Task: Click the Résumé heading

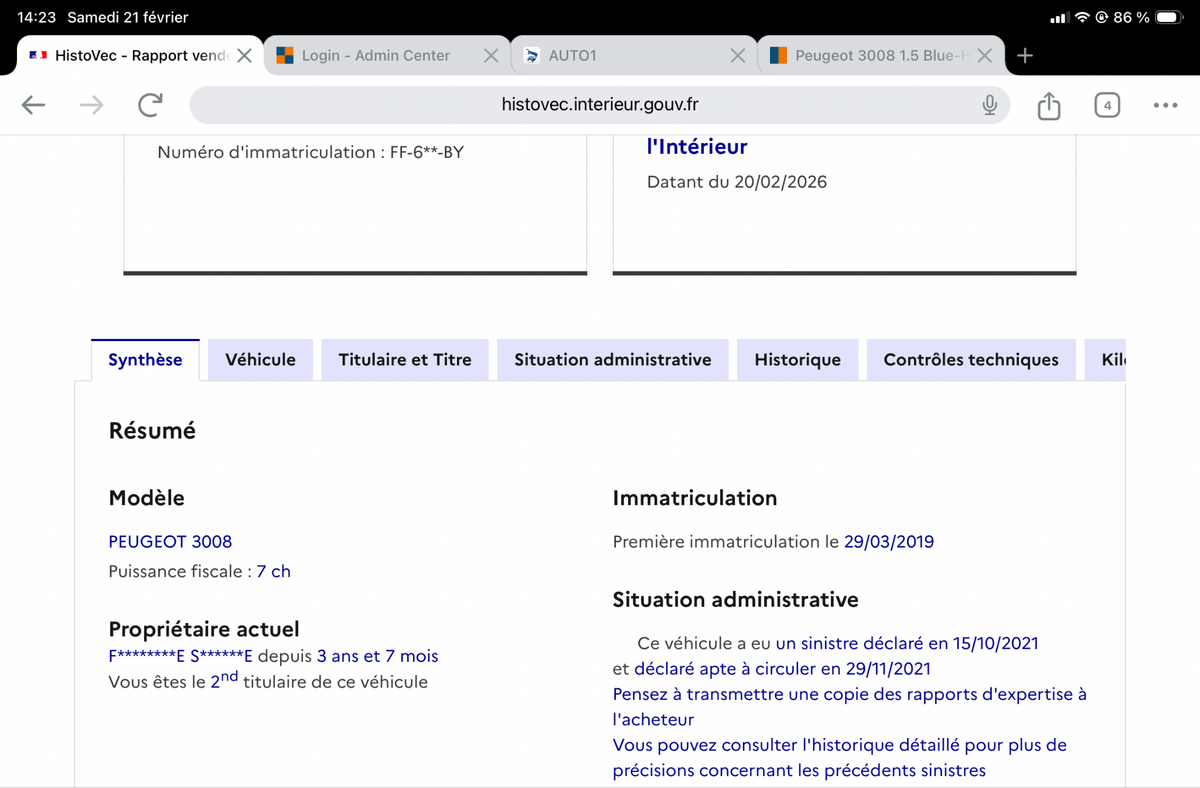Action: tap(152, 431)
